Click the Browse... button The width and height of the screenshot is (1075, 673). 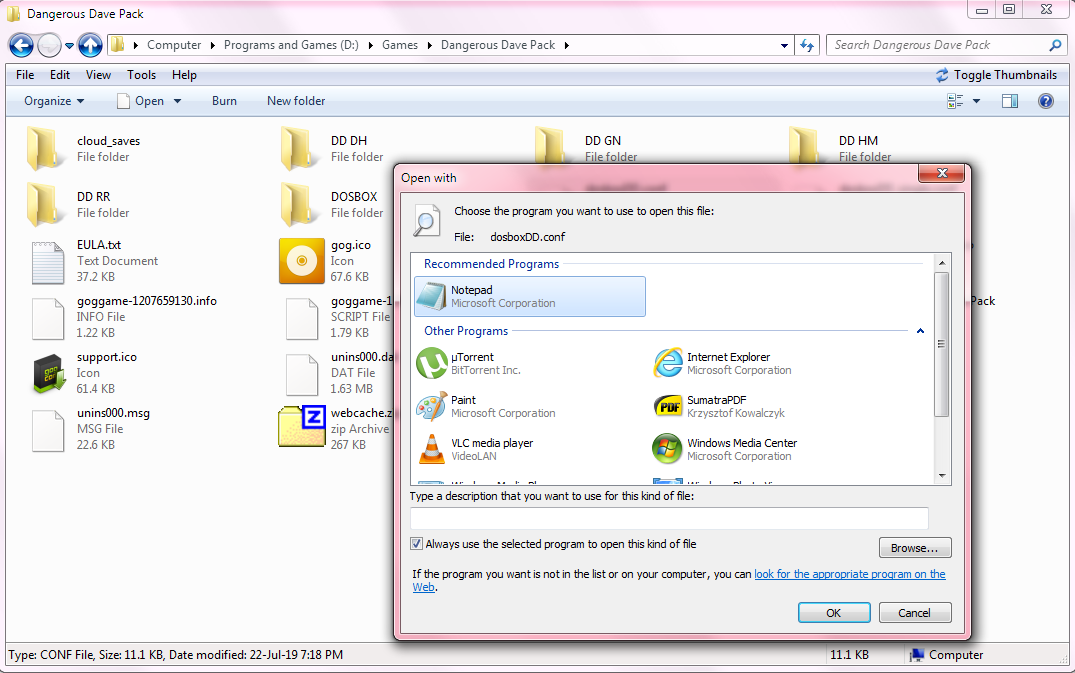[x=915, y=548]
